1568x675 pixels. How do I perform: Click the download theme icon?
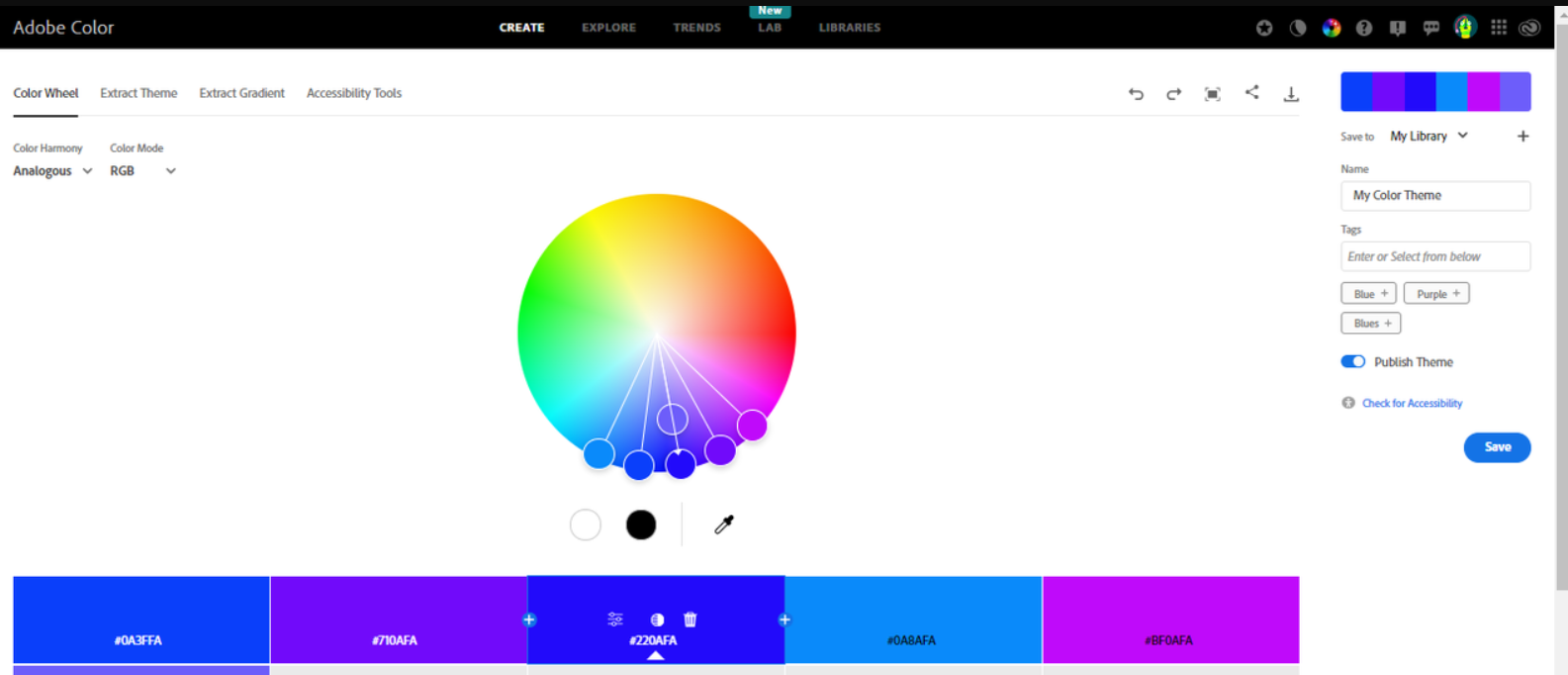tap(1291, 94)
